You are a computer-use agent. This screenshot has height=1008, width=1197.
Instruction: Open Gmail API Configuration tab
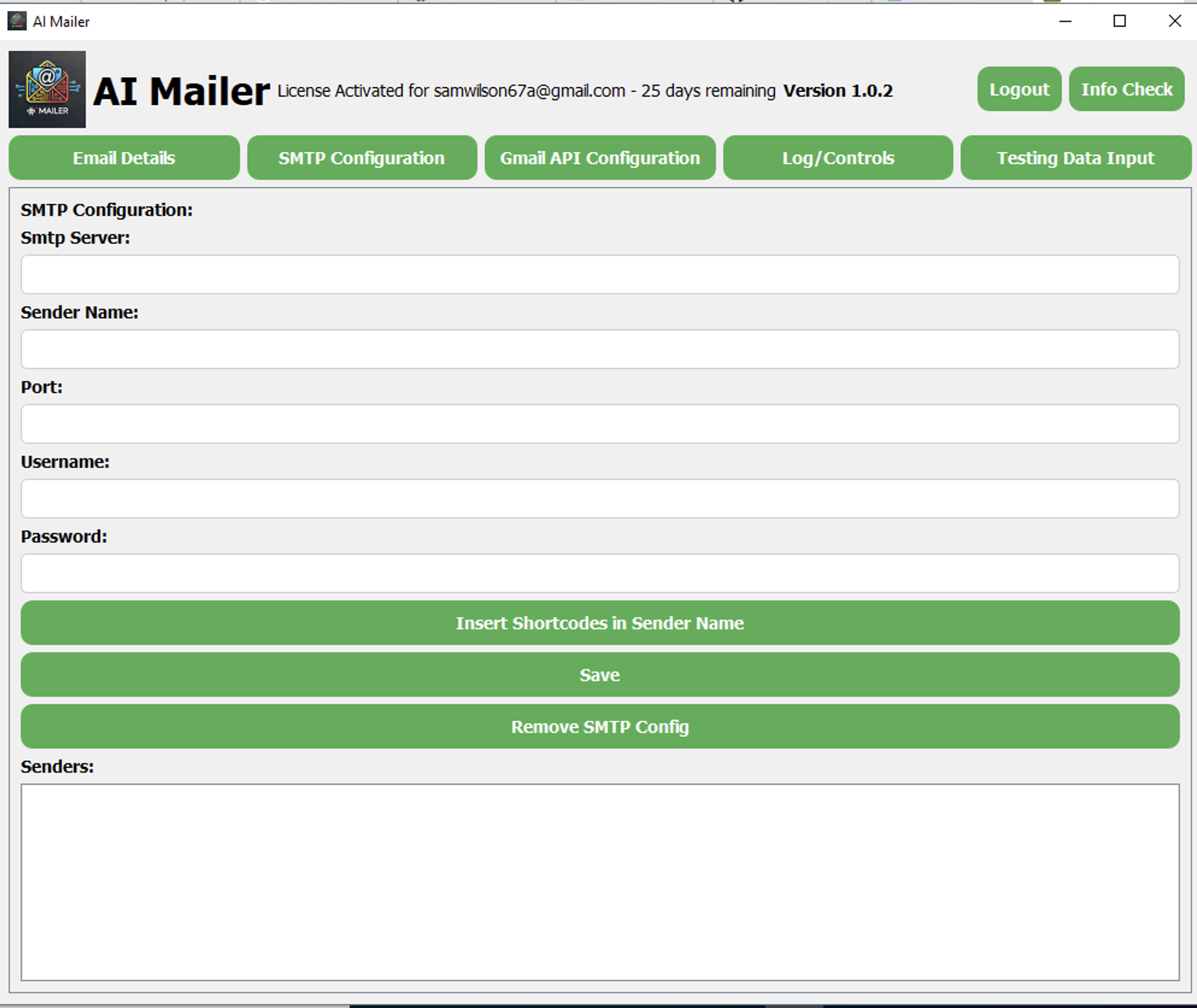600,158
